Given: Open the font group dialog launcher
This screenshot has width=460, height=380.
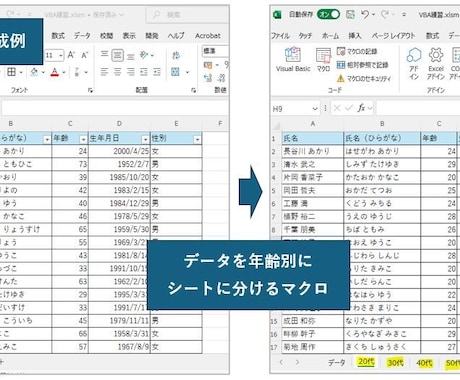Looking at the screenshot, I should click(90, 90).
